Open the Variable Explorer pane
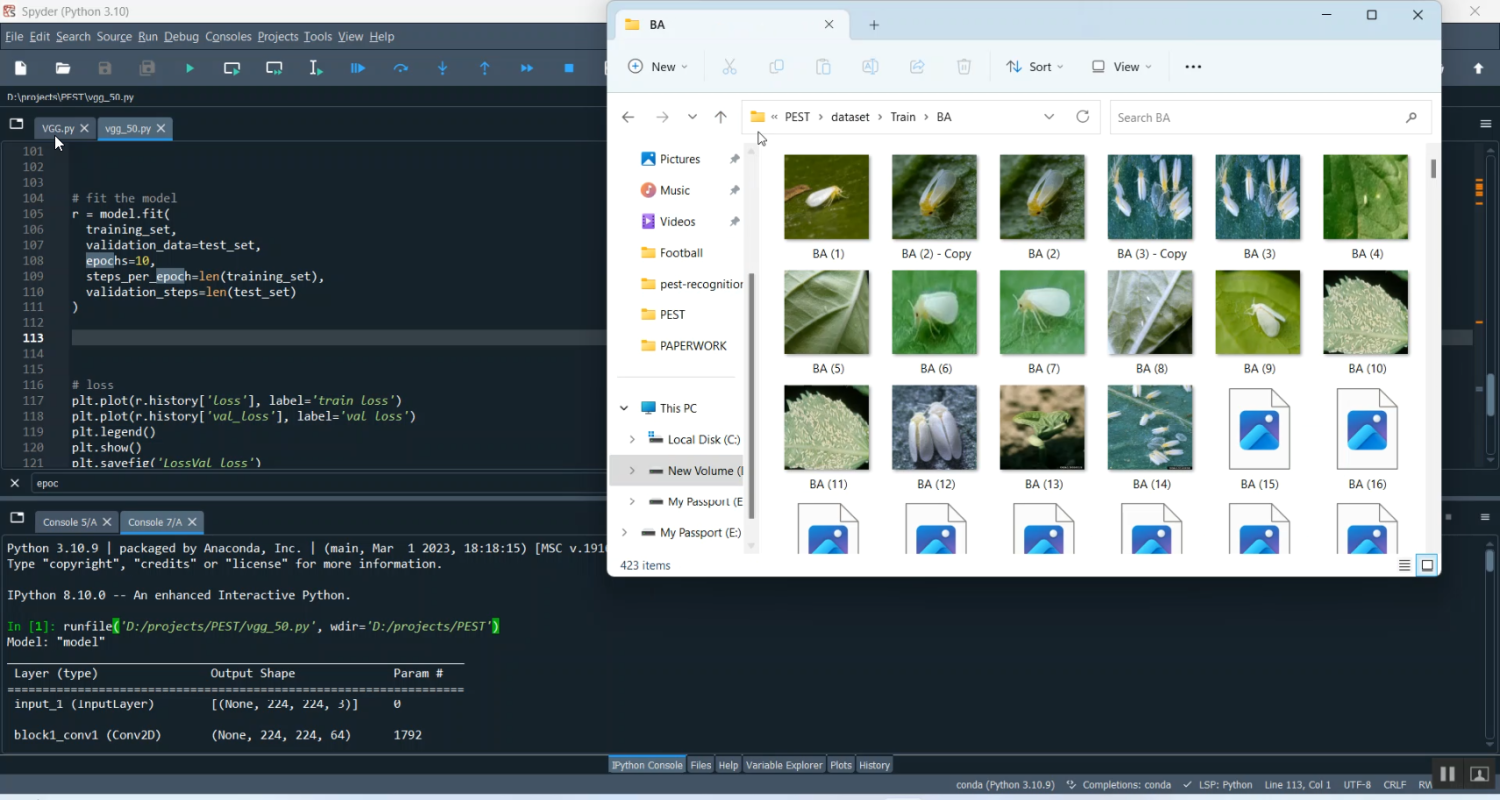 [783, 765]
